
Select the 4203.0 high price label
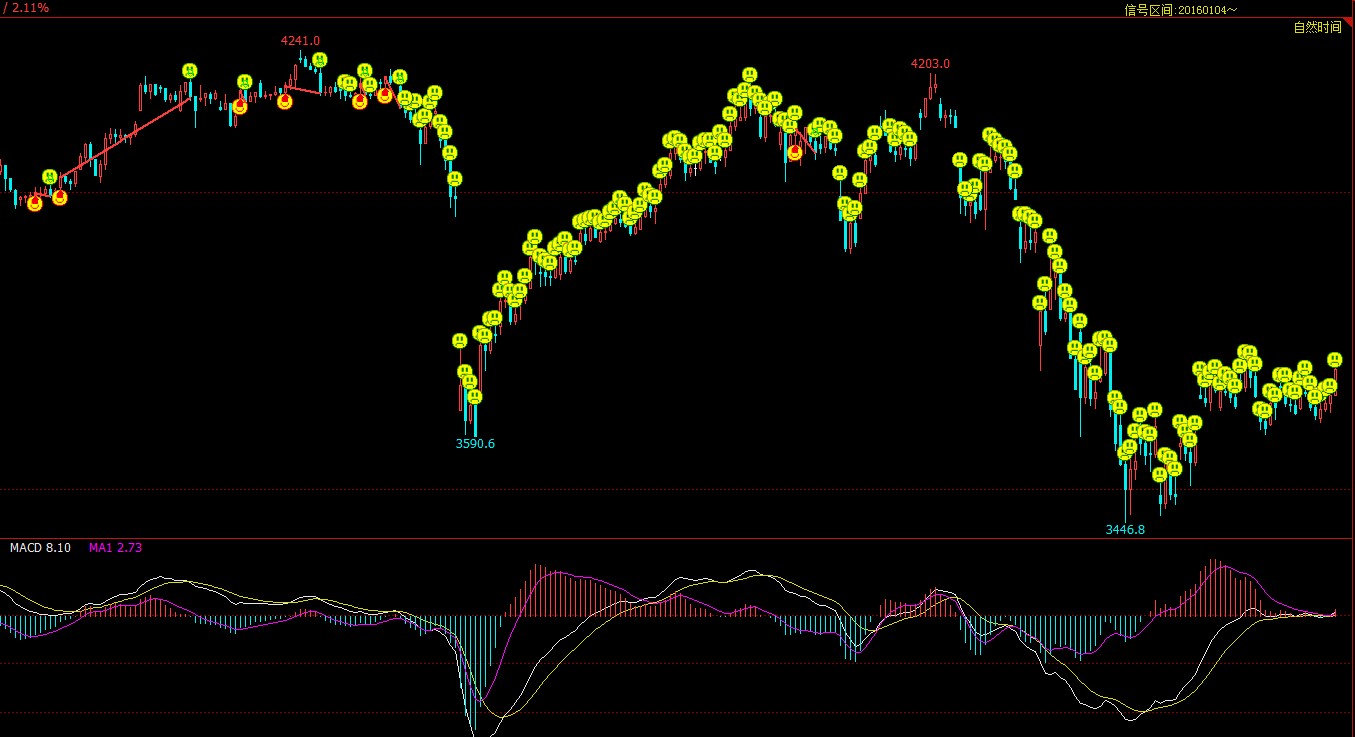(930, 64)
